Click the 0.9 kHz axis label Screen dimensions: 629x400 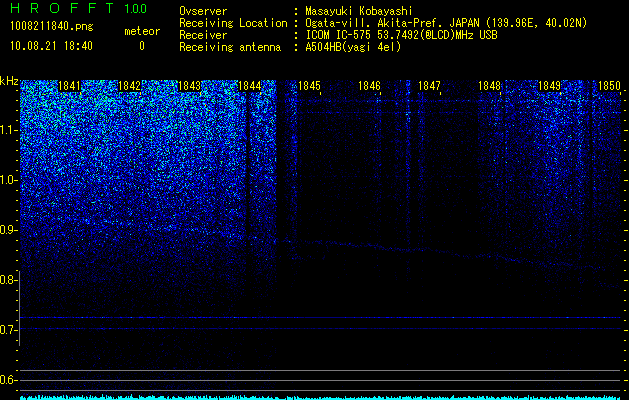8,230
